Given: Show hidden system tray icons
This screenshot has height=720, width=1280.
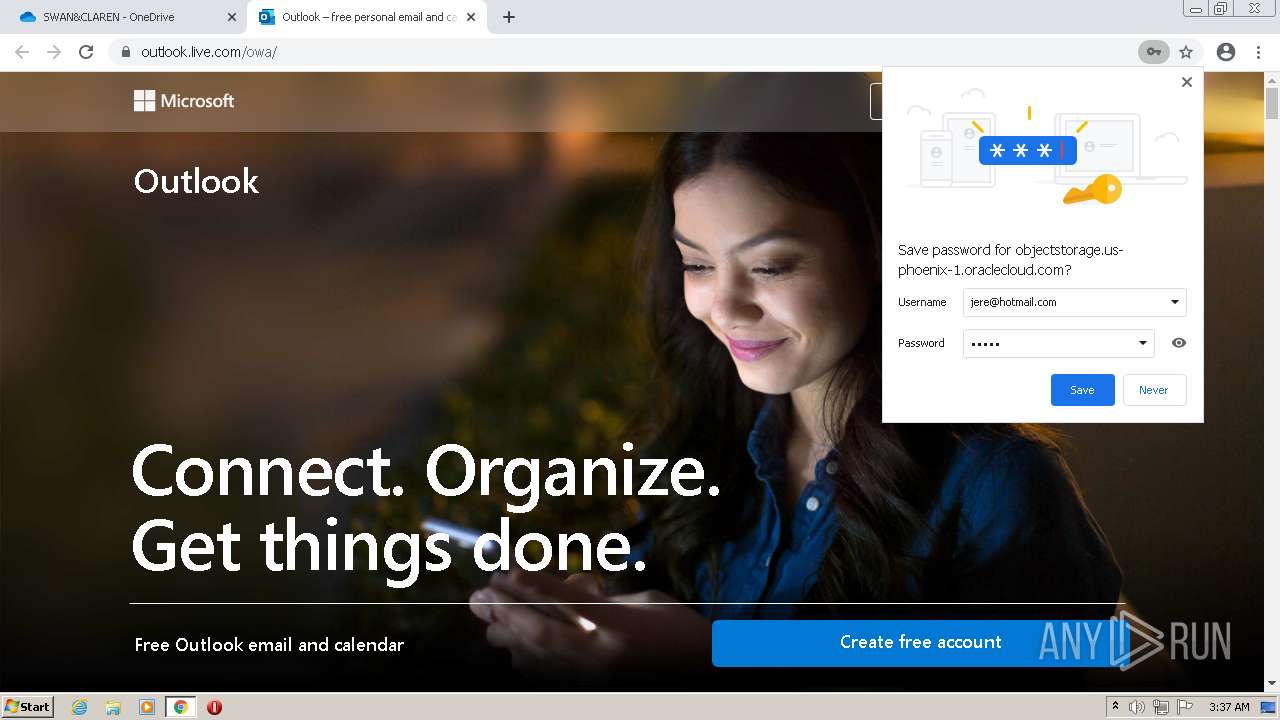Looking at the screenshot, I should [x=1115, y=707].
